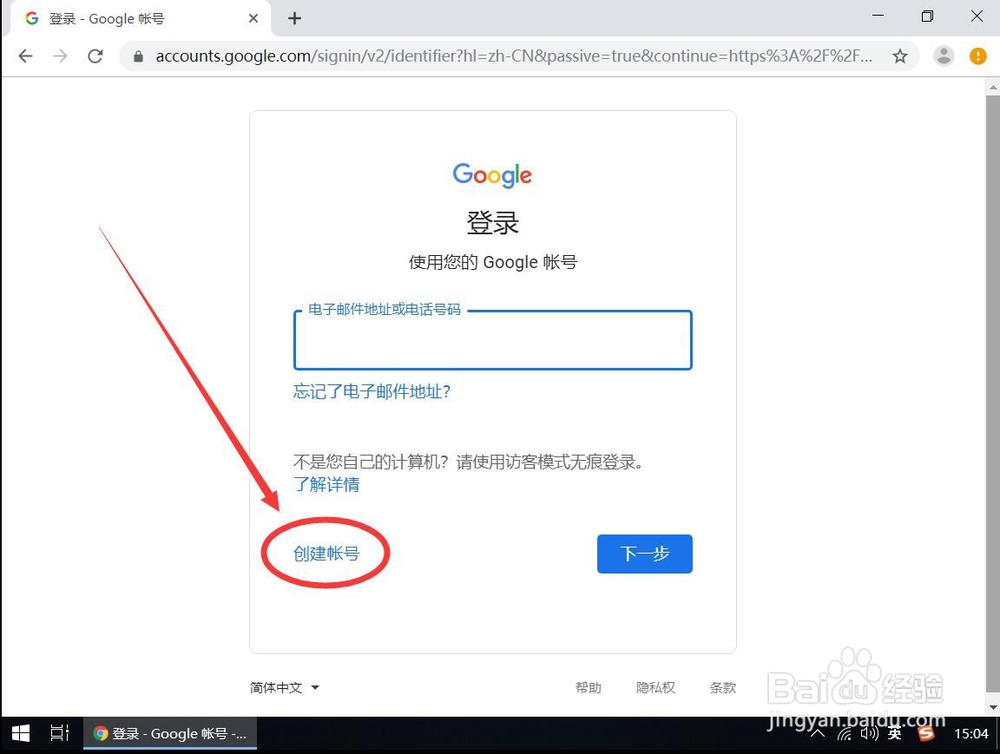Open a new tab with the plus button
This screenshot has height=754, width=1000.
294,18
